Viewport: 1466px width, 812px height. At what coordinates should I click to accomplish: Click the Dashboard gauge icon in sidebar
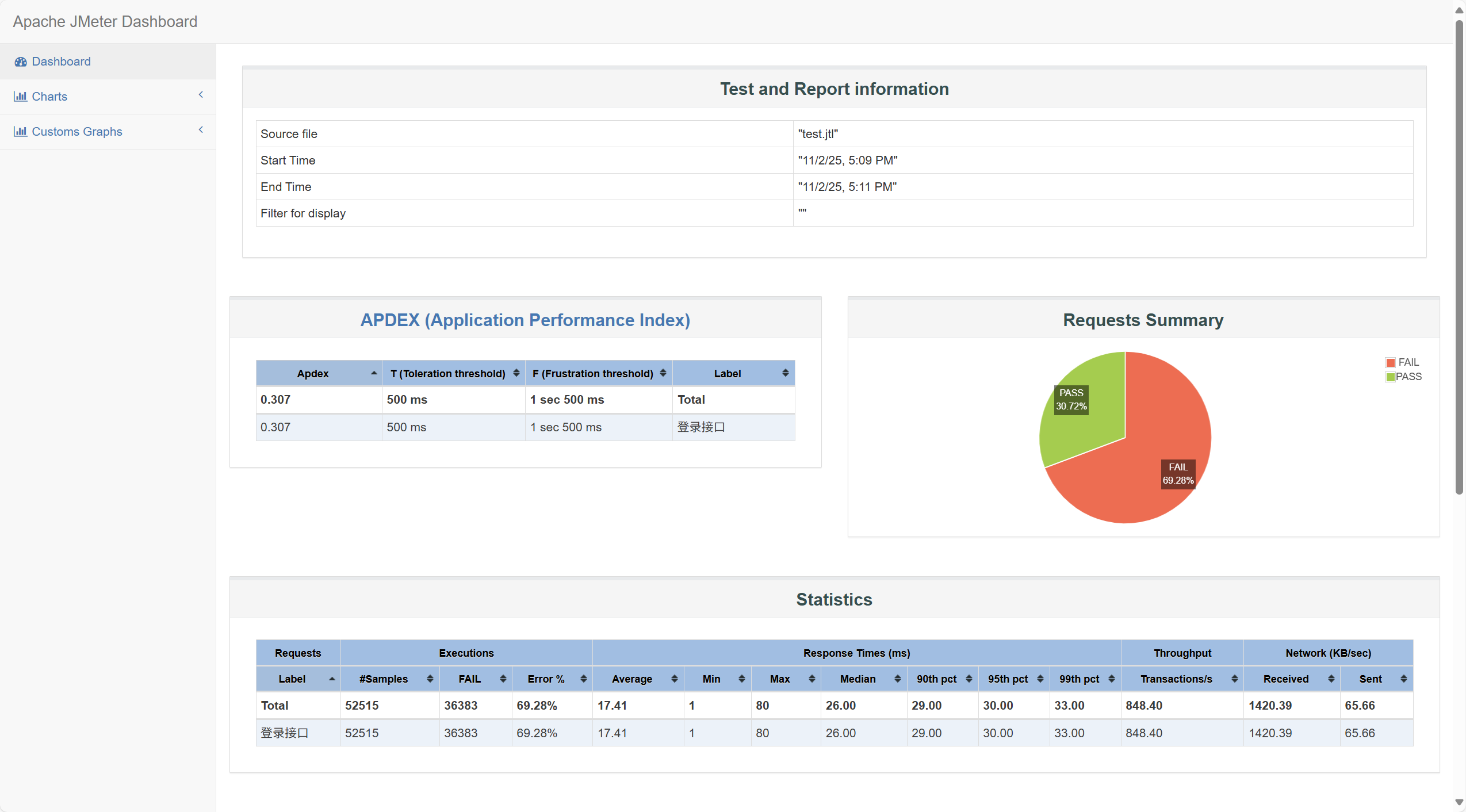tap(21, 62)
